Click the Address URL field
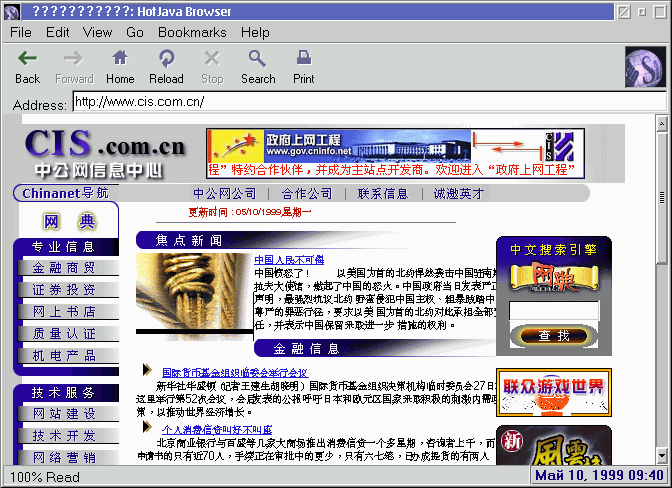Viewport: 672px width, 488px height. point(369,102)
